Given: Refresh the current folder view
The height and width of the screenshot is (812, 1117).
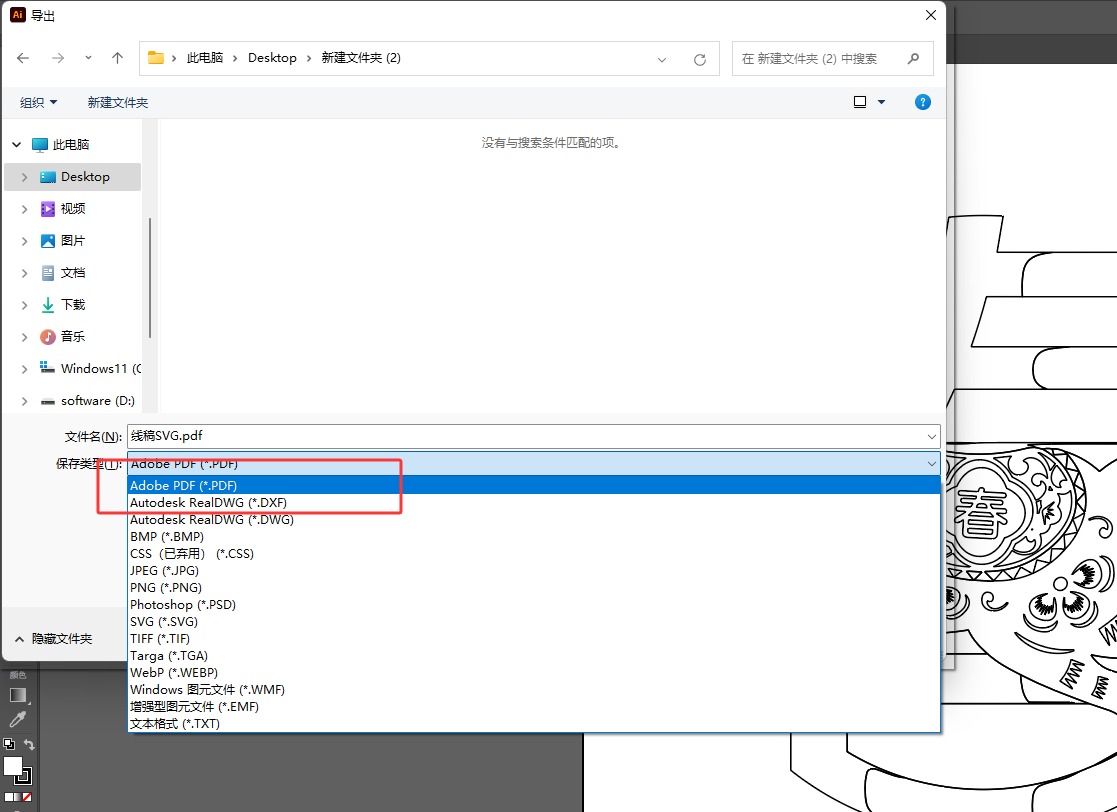Looking at the screenshot, I should pyautogui.click(x=698, y=58).
